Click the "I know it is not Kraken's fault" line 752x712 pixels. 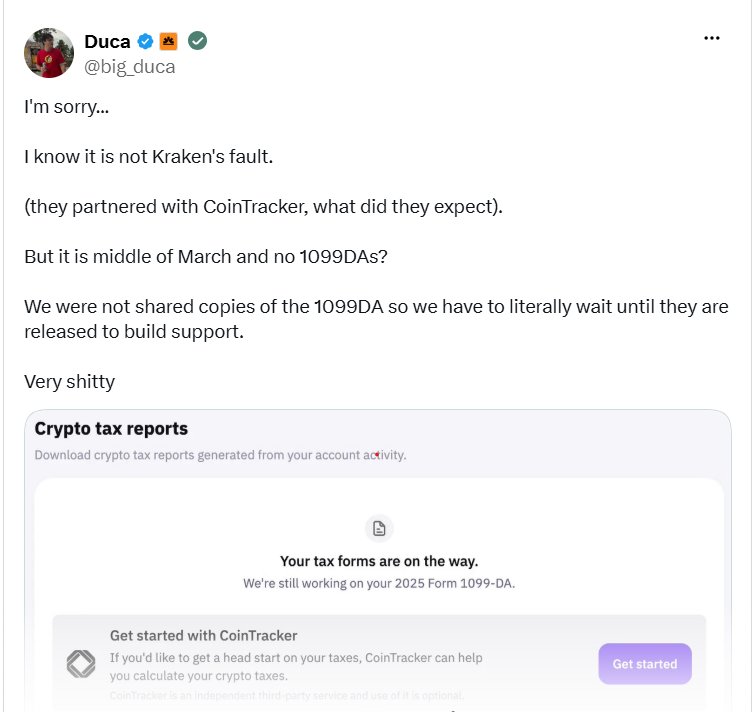coord(149,157)
